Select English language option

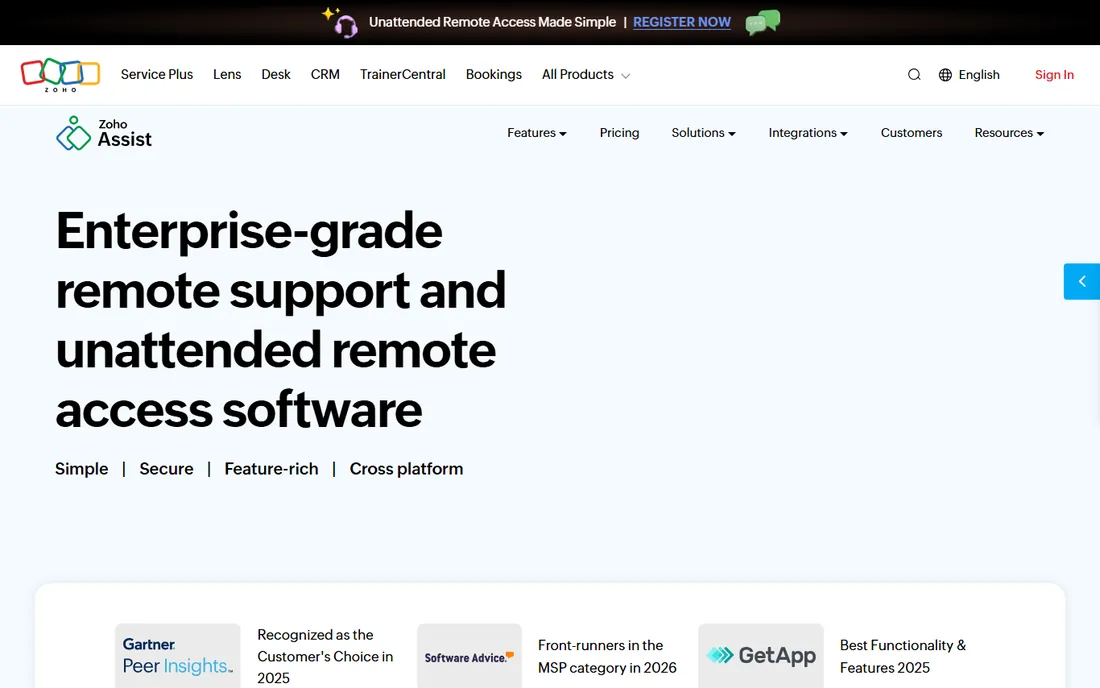(x=979, y=74)
